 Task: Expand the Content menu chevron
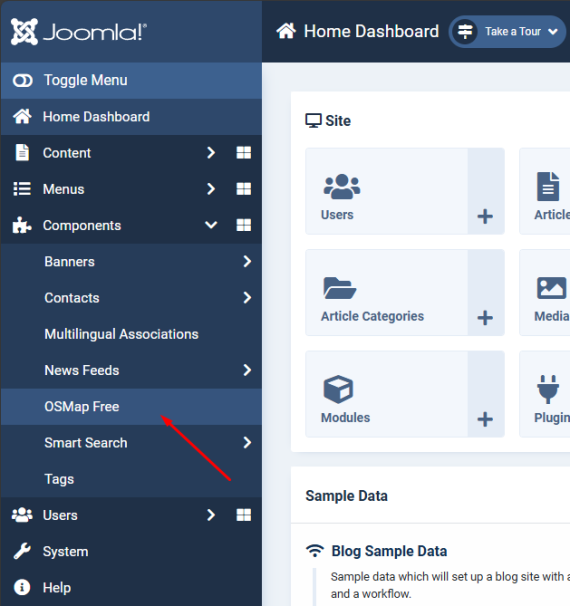(211, 153)
